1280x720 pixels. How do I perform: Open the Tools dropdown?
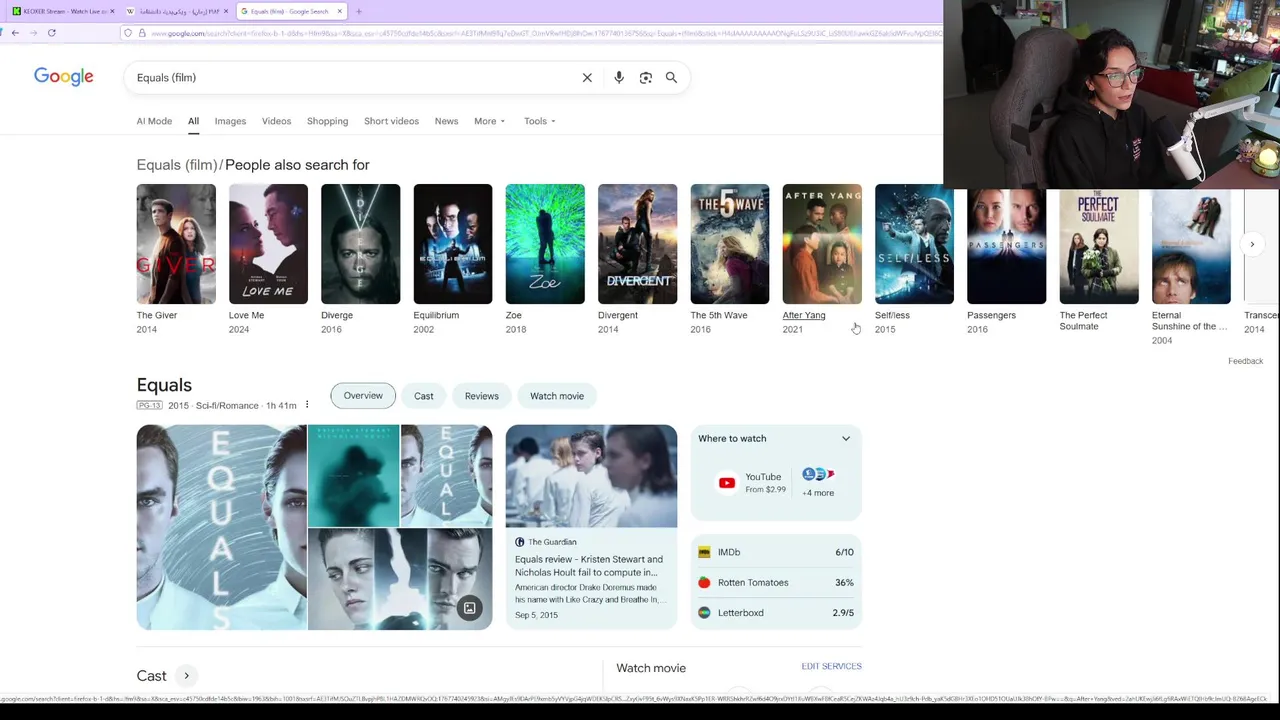click(x=540, y=121)
